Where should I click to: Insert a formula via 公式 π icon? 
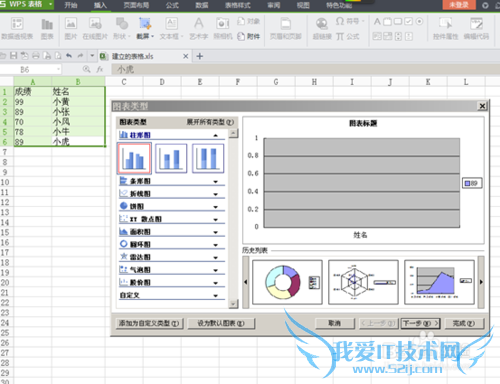[x=348, y=36]
